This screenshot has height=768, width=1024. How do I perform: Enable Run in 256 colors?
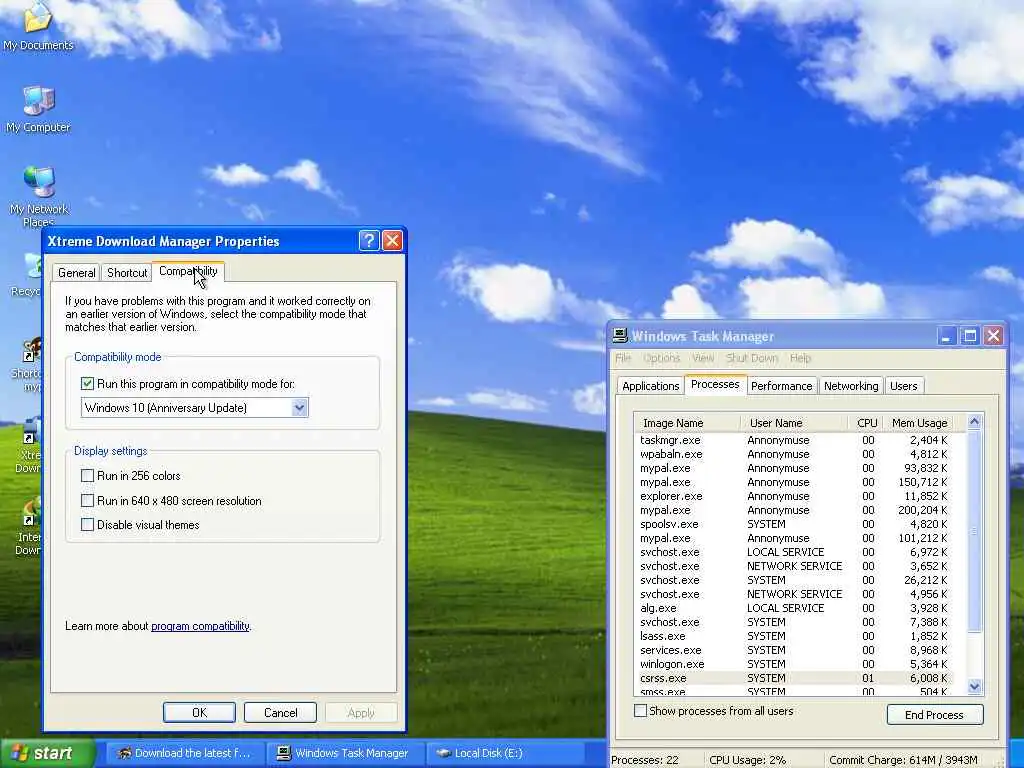pos(88,475)
